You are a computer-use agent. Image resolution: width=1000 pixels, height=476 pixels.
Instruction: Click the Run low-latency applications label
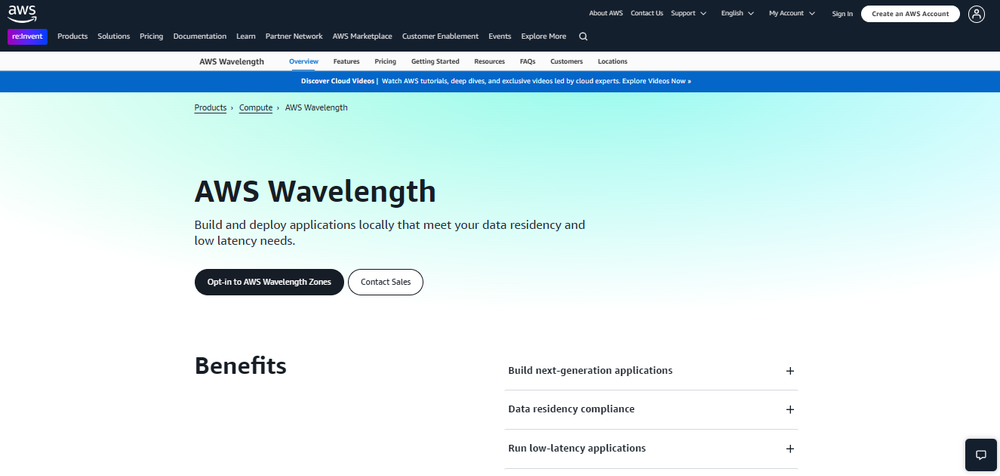pyautogui.click(x=577, y=448)
